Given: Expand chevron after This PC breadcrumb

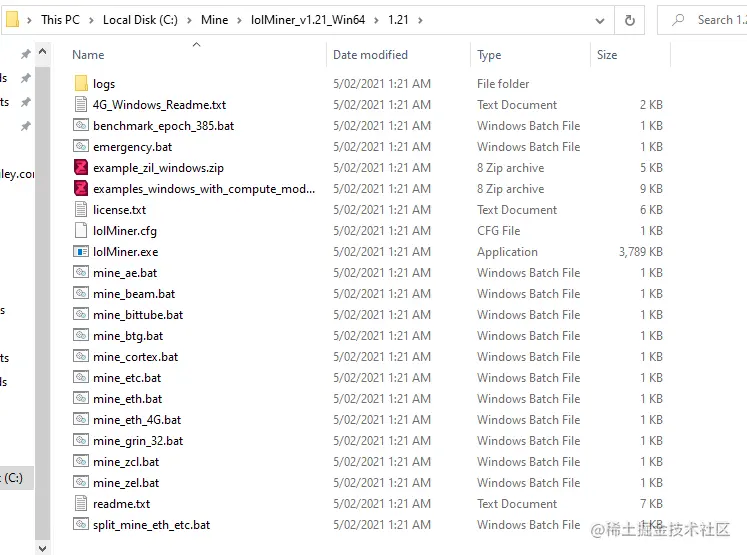Looking at the screenshot, I should [x=91, y=20].
